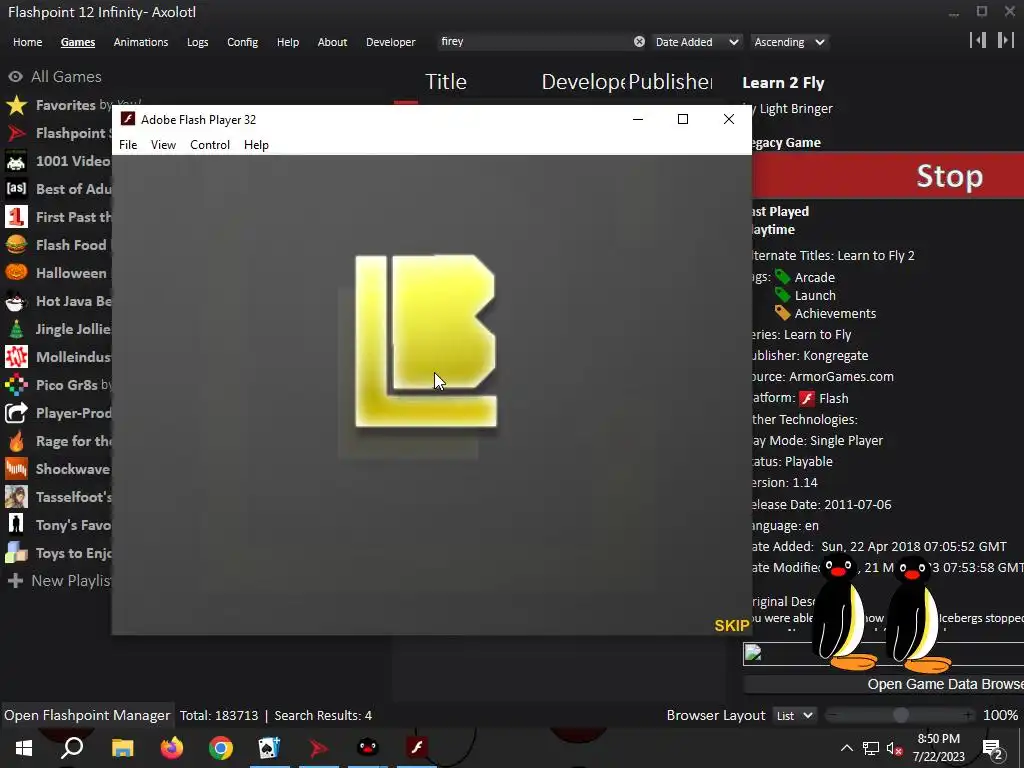Open Flash Player View menu
The image size is (1024, 768).
tap(163, 145)
